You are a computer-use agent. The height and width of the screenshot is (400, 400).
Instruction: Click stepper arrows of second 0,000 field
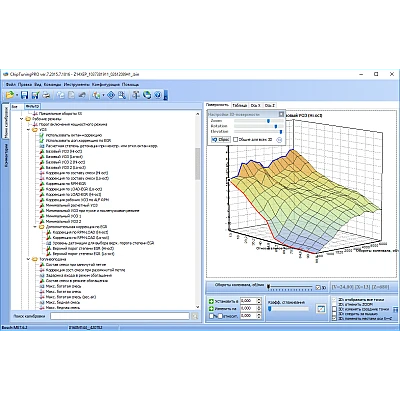259,308
